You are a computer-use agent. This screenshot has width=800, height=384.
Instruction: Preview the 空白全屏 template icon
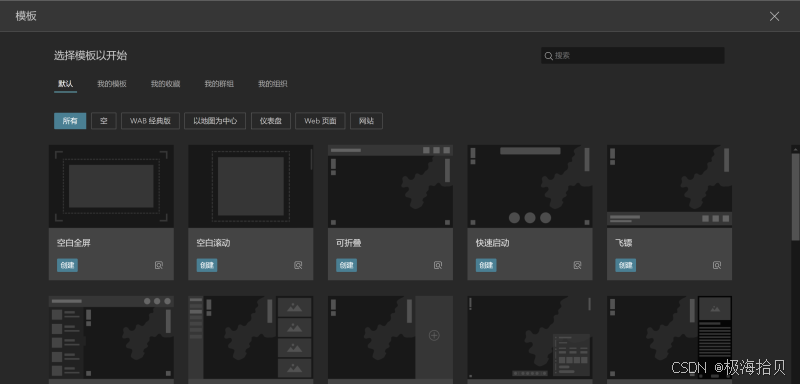pyautogui.click(x=159, y=265)
